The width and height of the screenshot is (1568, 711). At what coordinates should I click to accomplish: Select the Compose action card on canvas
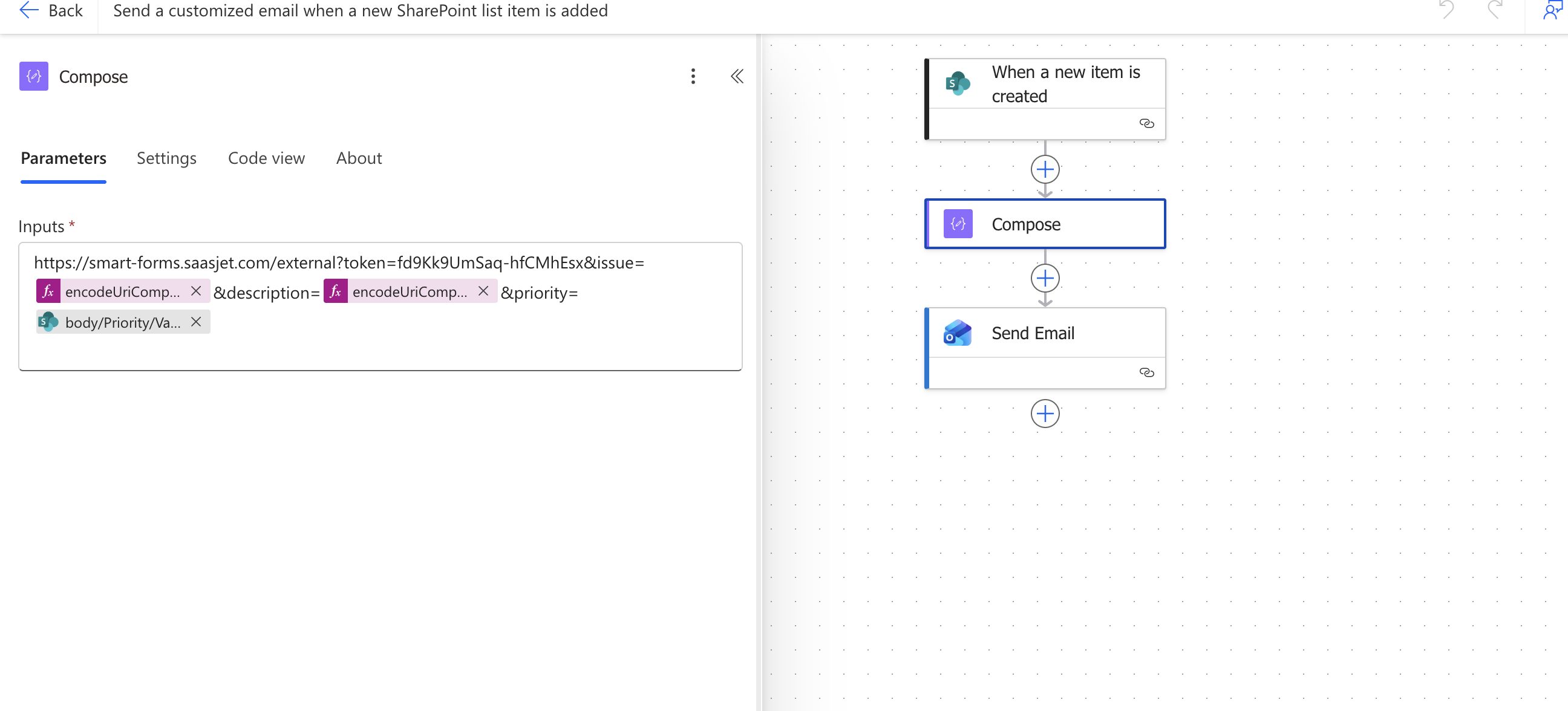tap(1045, 224)
